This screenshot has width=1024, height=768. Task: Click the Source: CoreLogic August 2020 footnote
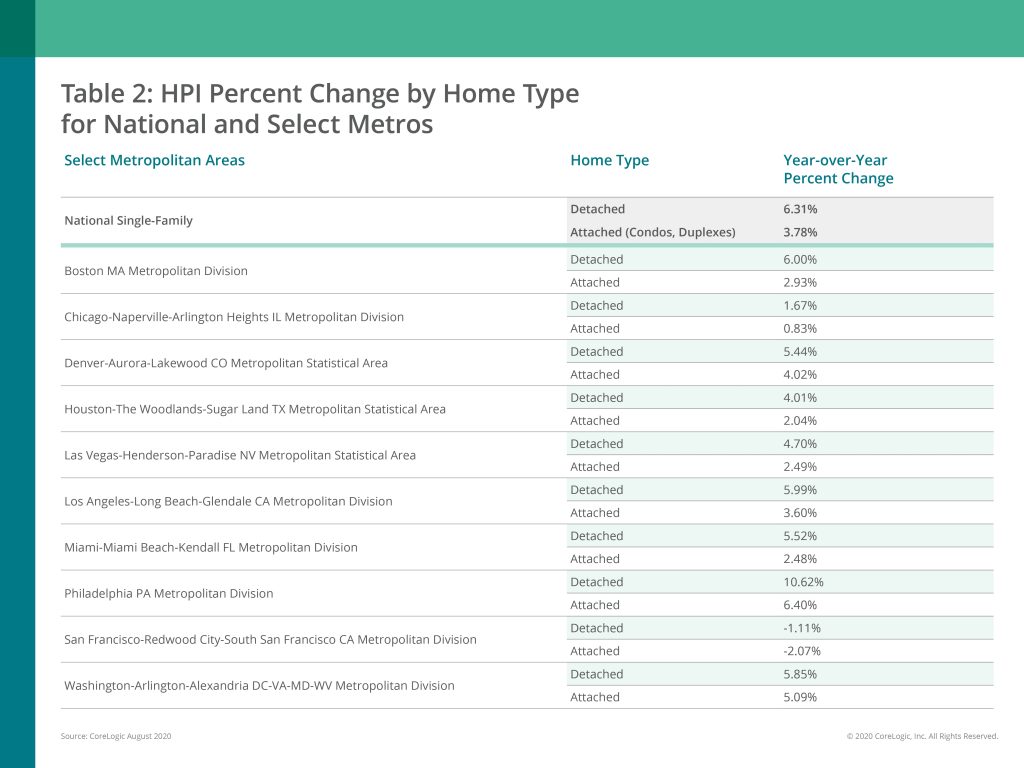tap(116, 736)
